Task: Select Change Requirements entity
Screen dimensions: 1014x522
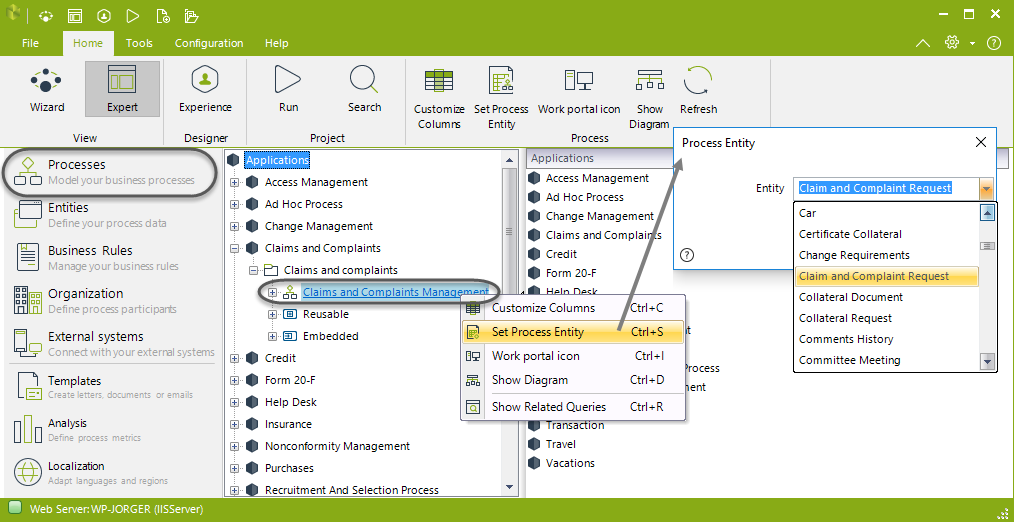Action: [886, 255]
